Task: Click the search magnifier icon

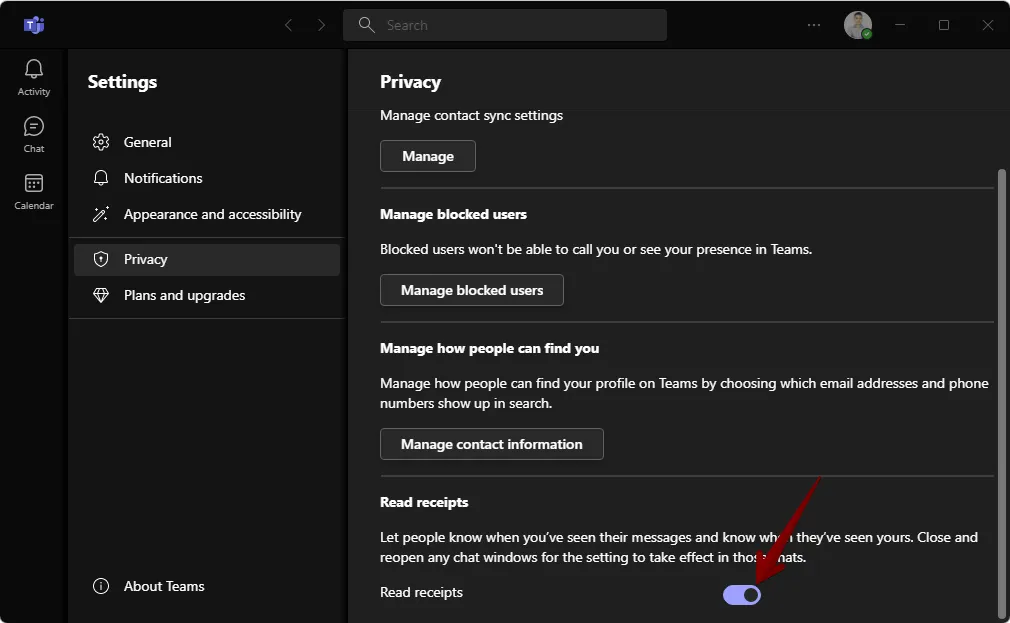Action: pyautogui.click(x=366, y=24)
